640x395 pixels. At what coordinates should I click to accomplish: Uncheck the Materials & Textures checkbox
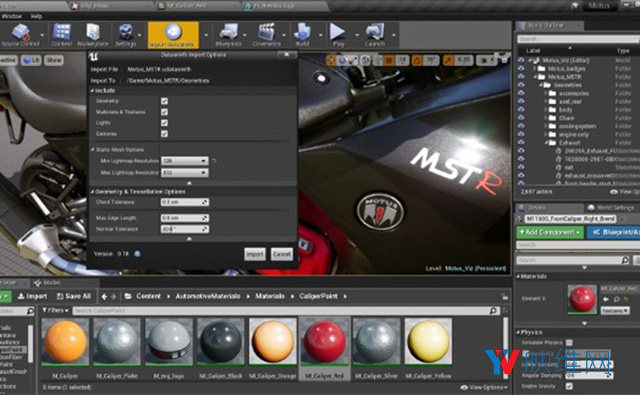pos(164,112)
